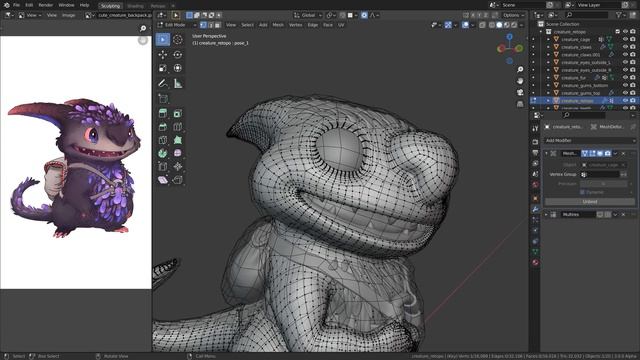Viewport: 640px width, 360px height.
Task: Select the Rip Region tool
Action: [178, 180]
